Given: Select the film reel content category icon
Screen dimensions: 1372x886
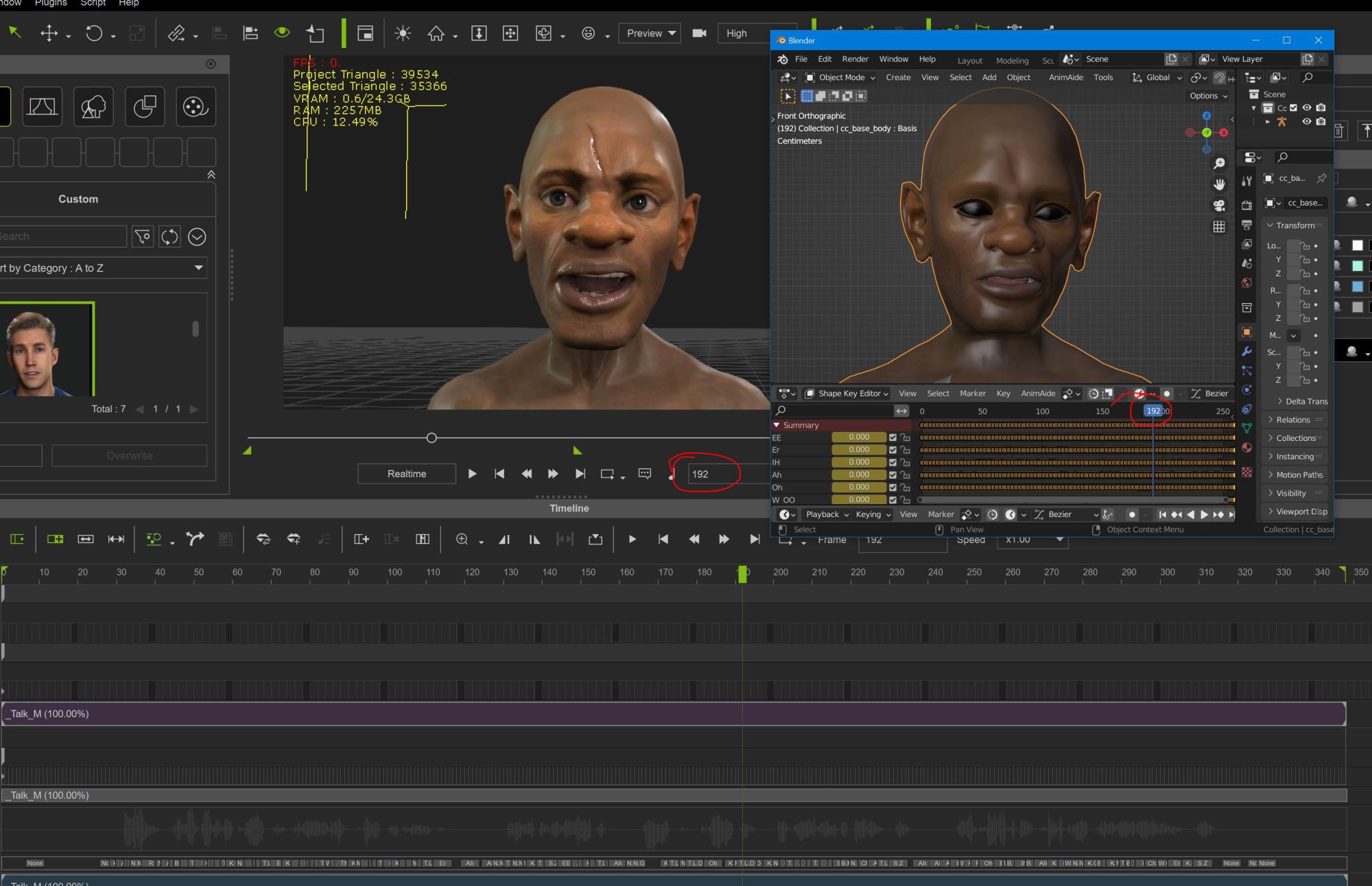Looking at the screenshot, I should pos(196,106).
